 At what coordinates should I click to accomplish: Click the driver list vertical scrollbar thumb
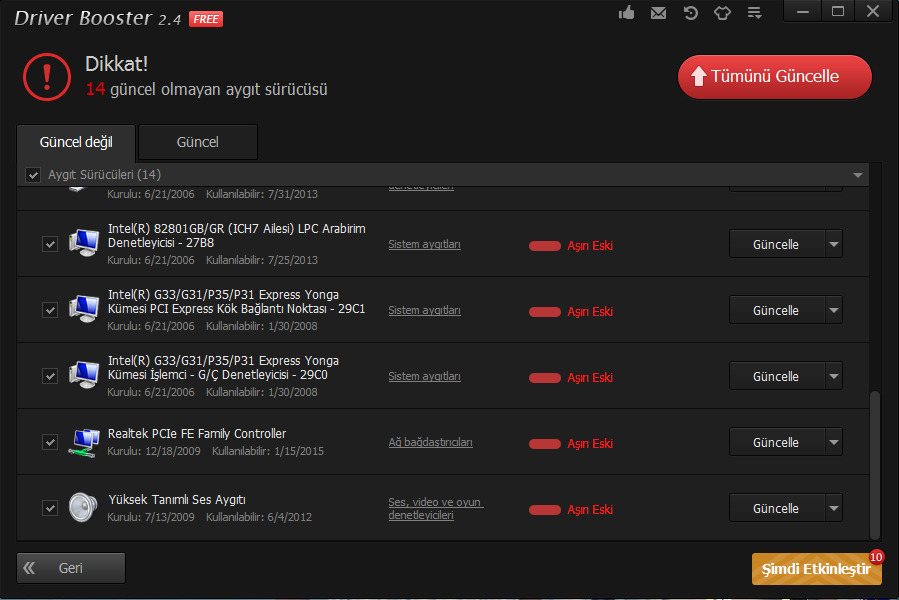click(x=874, y=465)
